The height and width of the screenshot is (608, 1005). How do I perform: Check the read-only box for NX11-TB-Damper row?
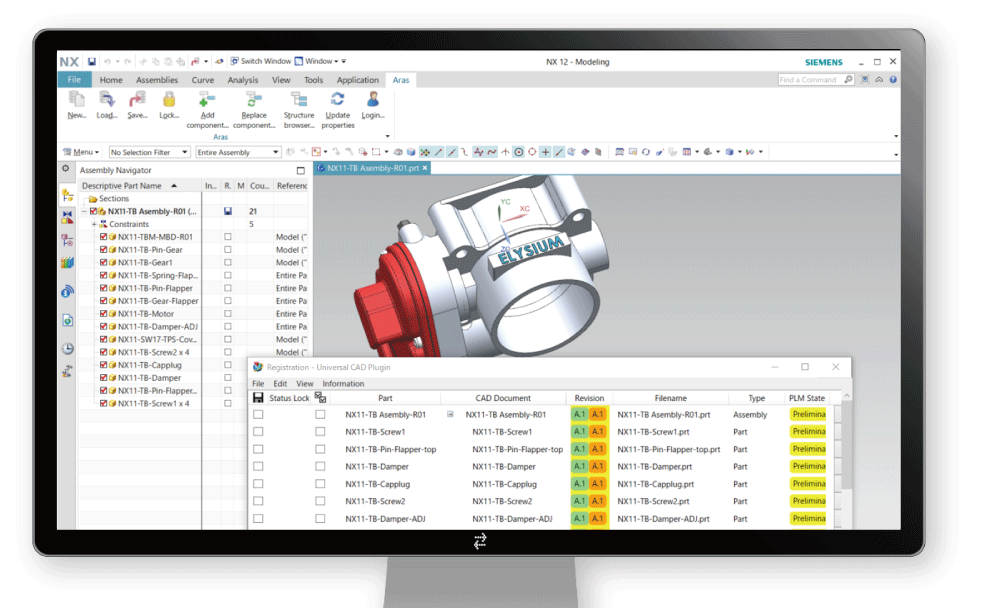(x=228, y=377)
